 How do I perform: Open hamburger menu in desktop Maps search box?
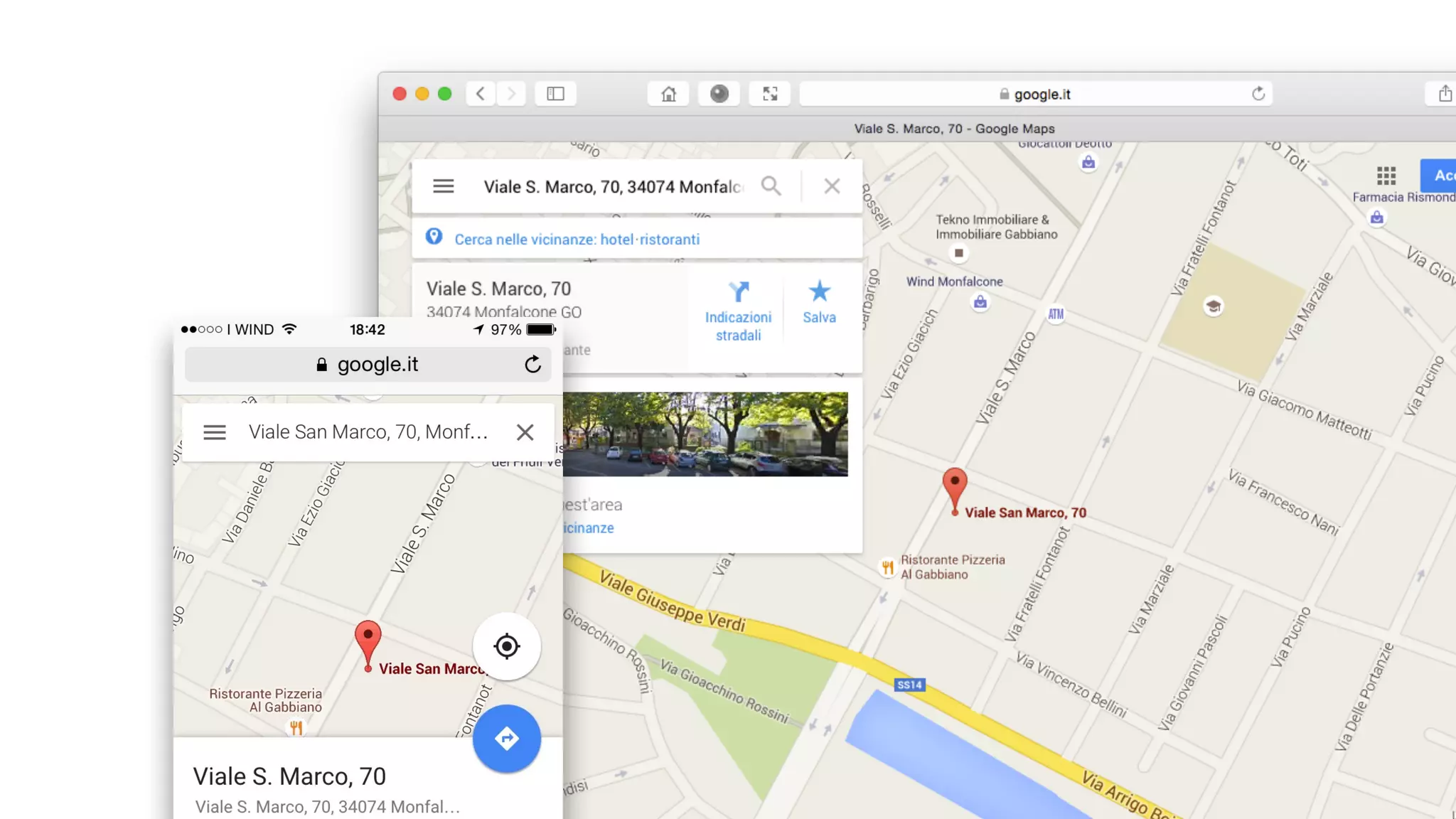point(443,186)
